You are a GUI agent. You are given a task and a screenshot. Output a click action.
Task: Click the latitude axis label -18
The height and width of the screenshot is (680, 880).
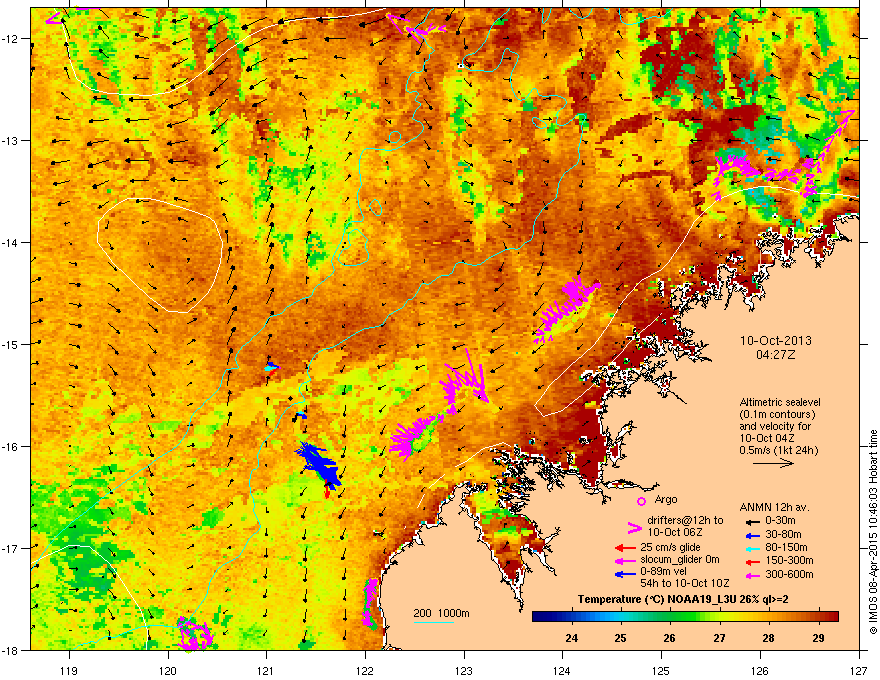point(11,650)
